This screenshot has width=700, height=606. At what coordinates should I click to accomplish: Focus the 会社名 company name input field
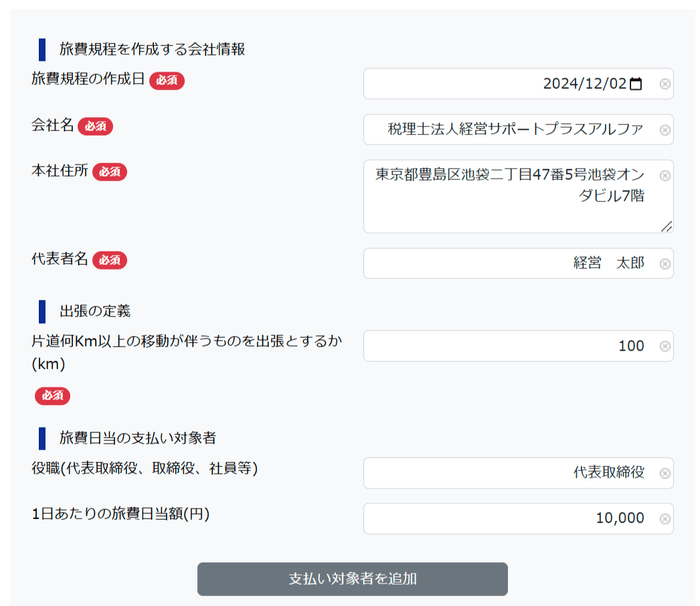pos(510,130)
